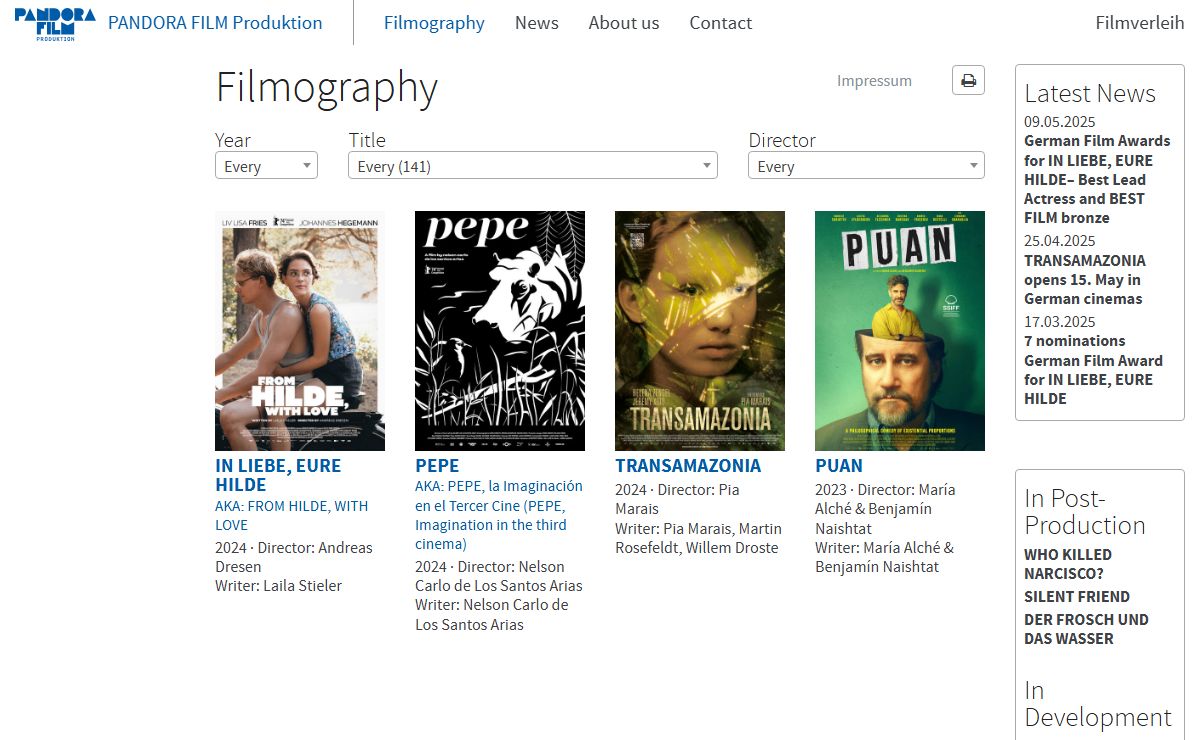Image resolution: width=1200 pixels, height=740 pixels.
Task: Go to the News menu item
Action: (x=537, y=23)
